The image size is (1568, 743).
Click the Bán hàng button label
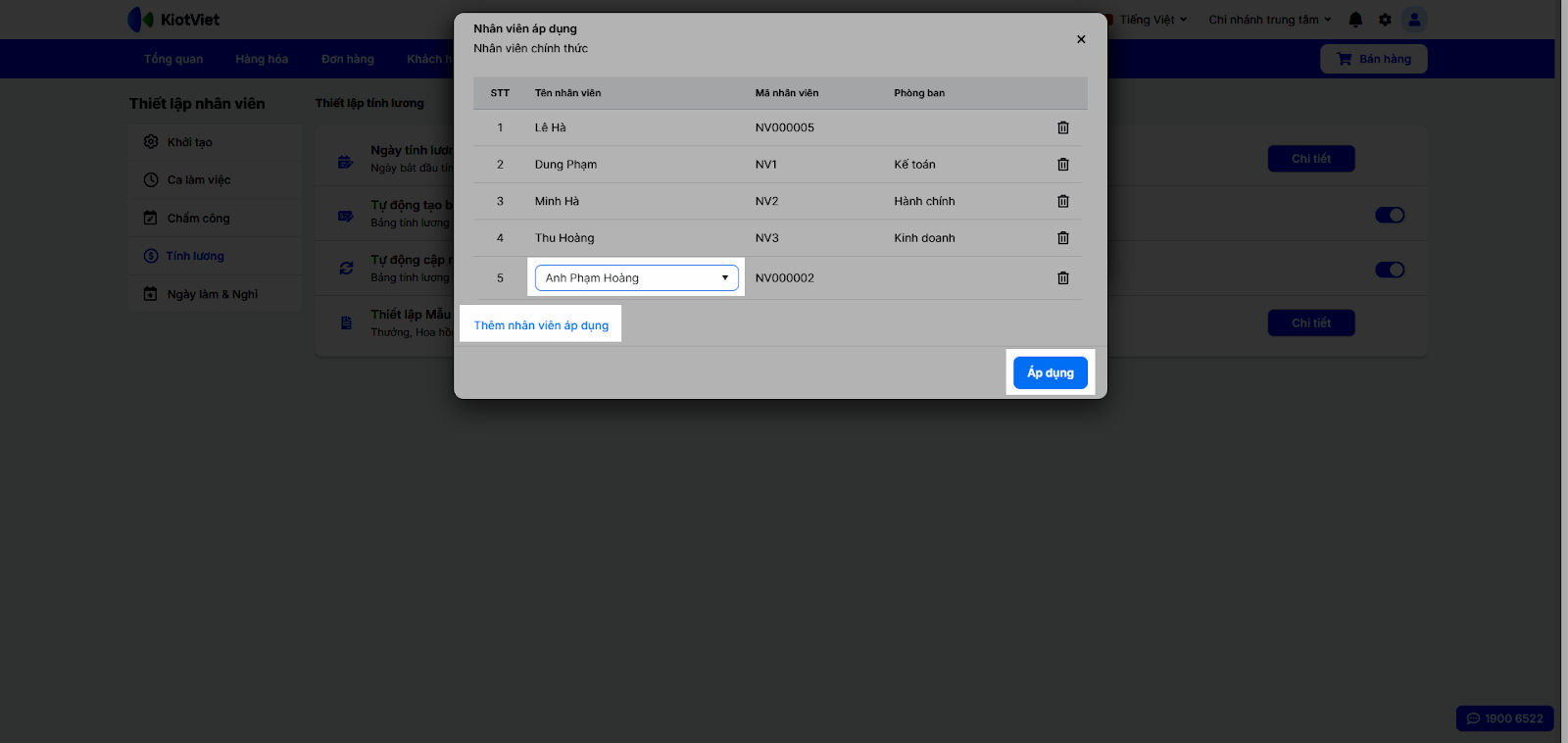[1386, 59]
